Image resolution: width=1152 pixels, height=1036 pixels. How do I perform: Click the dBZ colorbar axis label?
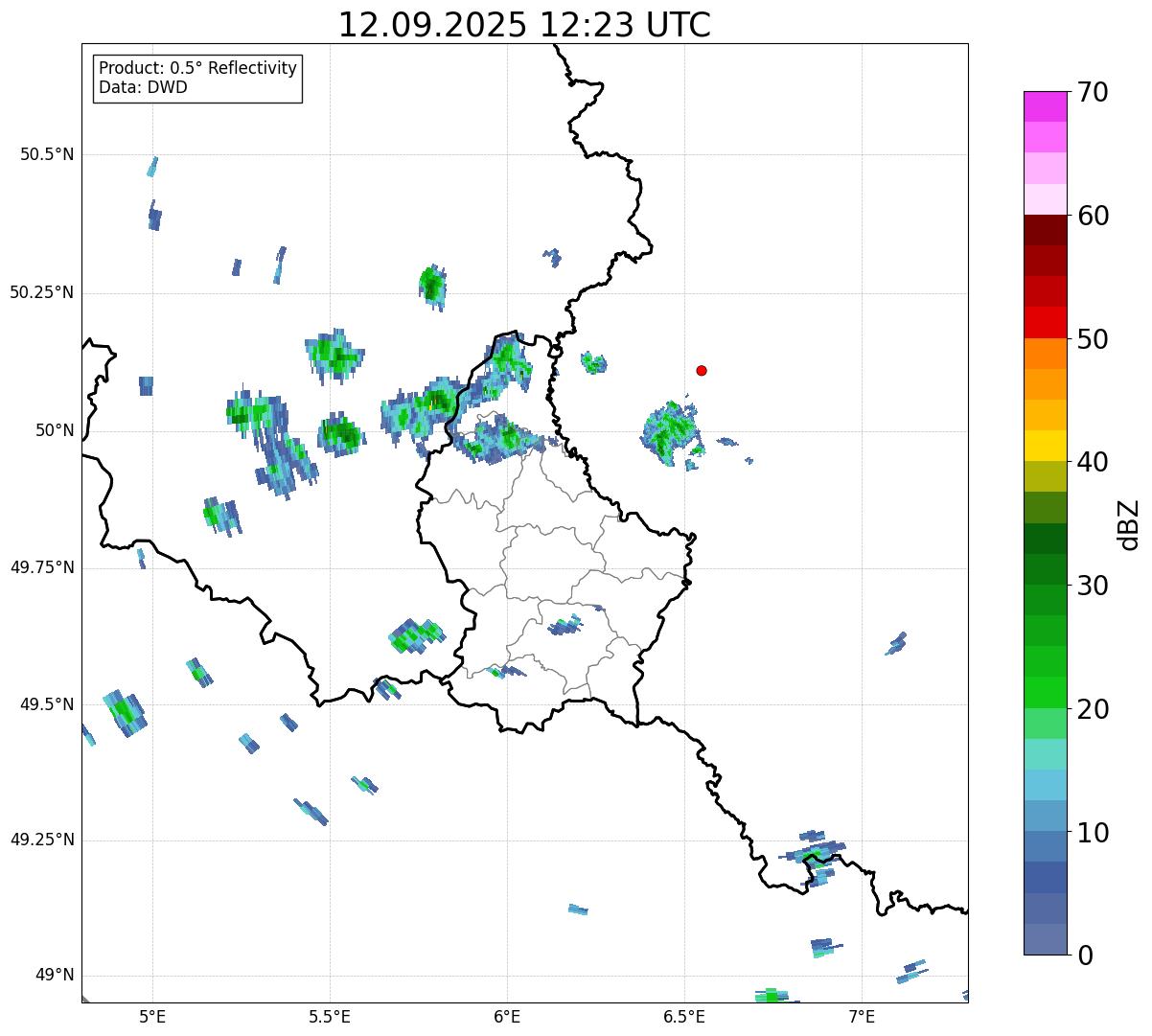[x=1129, y=523]
